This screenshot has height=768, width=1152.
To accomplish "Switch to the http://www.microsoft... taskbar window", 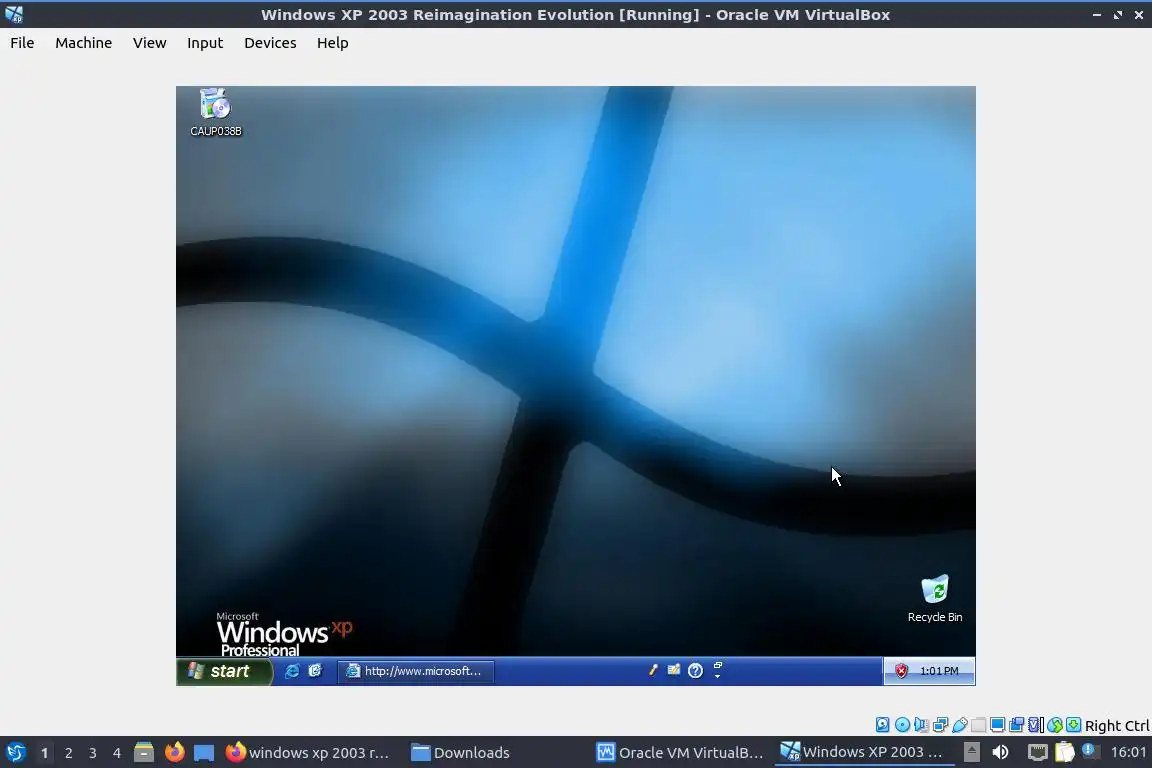I will point(416,671).
